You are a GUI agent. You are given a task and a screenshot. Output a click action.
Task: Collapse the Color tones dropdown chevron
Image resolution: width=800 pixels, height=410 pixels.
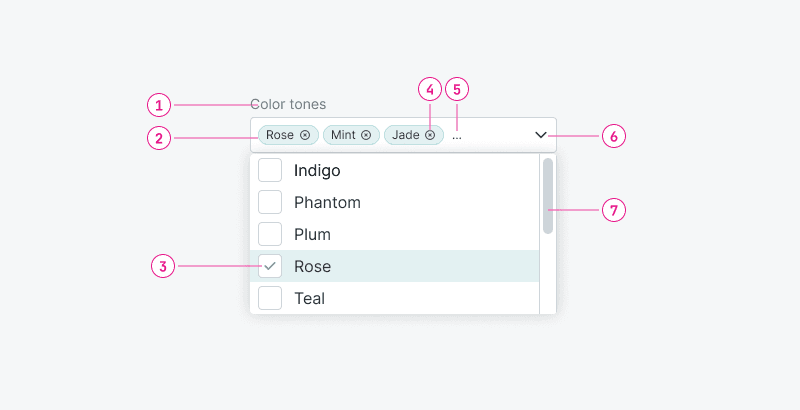[x=541, y=135]
